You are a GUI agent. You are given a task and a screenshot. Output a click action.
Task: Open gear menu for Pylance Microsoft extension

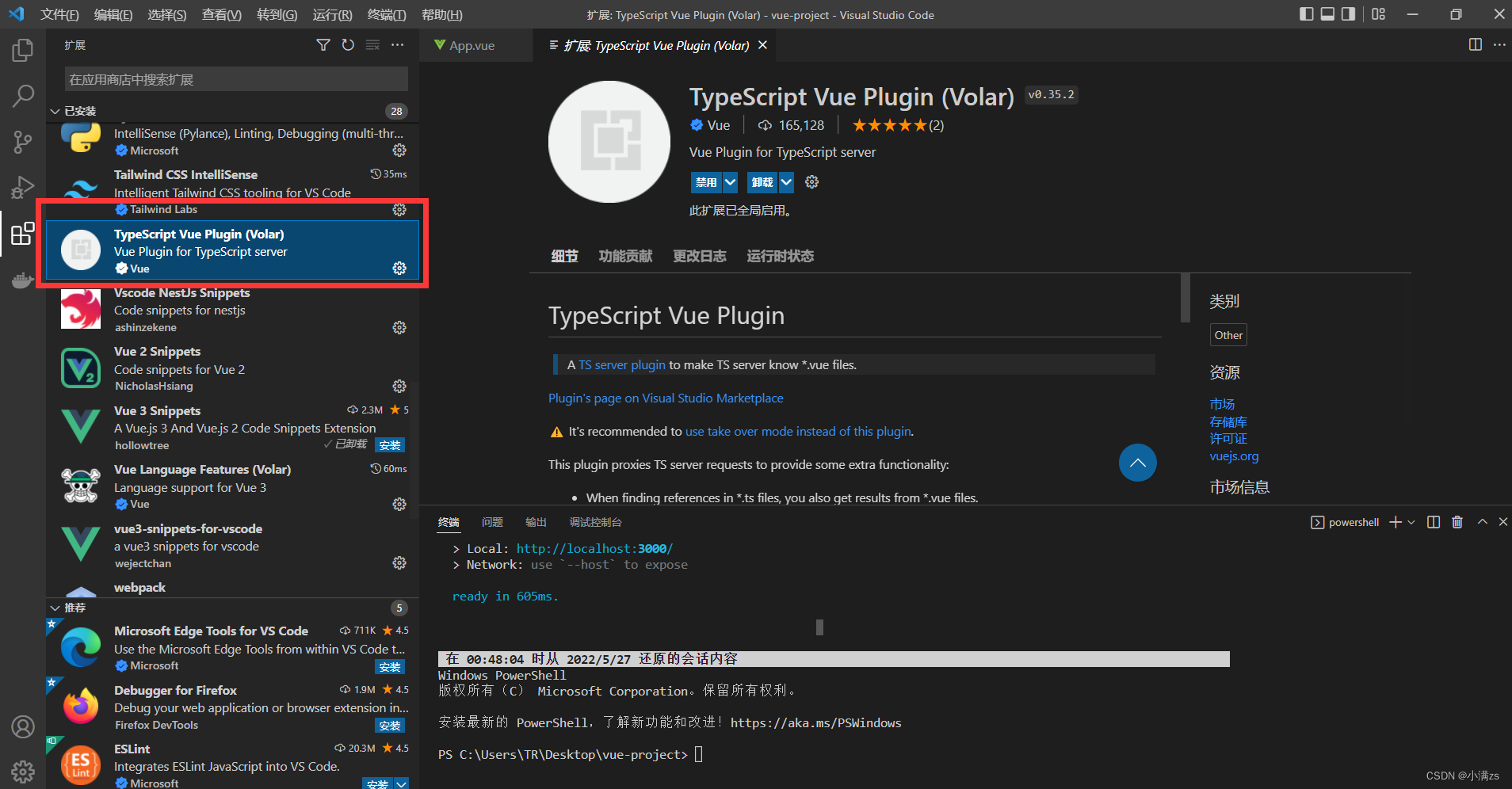pyautogui.click(x=399, y=151)
